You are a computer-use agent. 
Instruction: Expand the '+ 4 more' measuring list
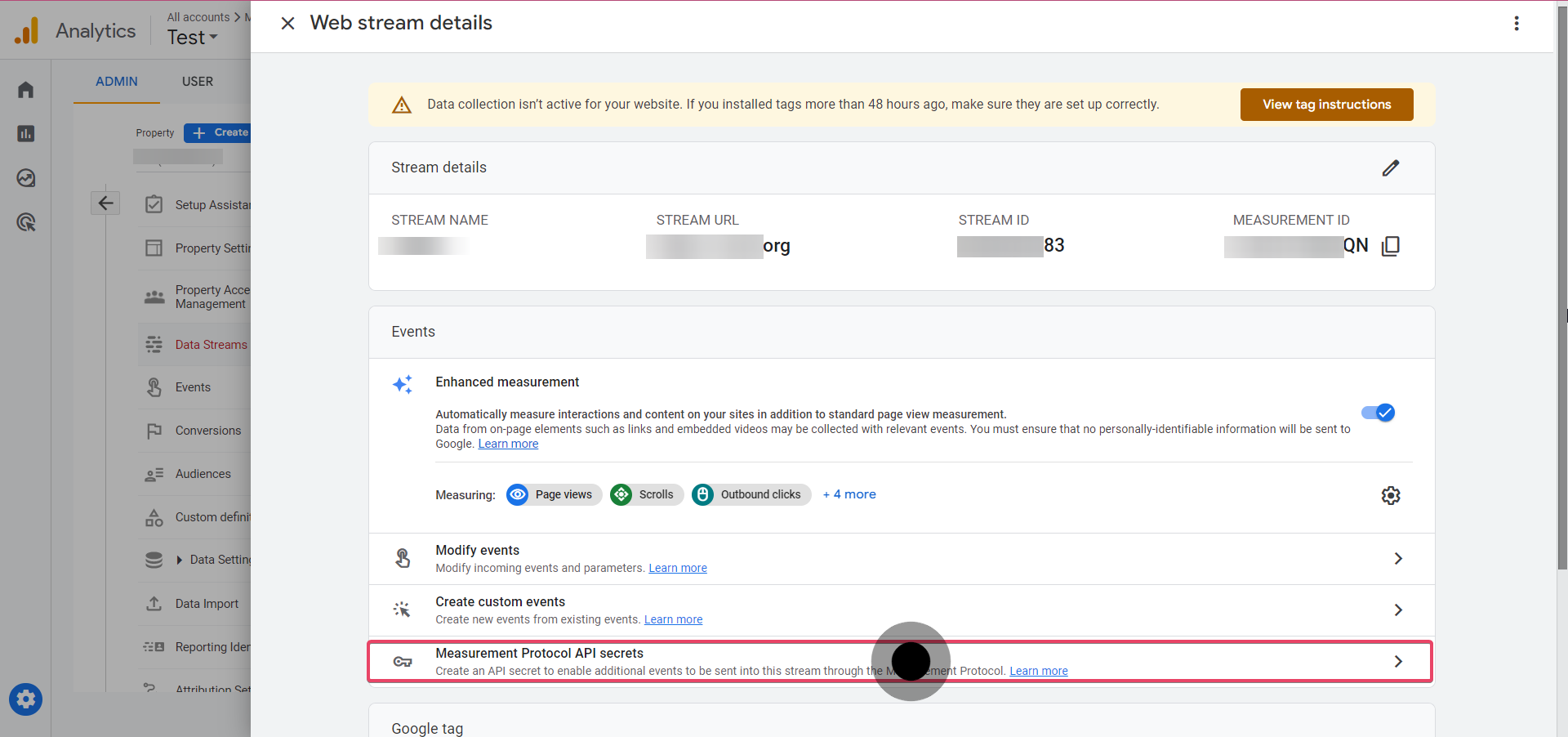[x=849, y=494]
